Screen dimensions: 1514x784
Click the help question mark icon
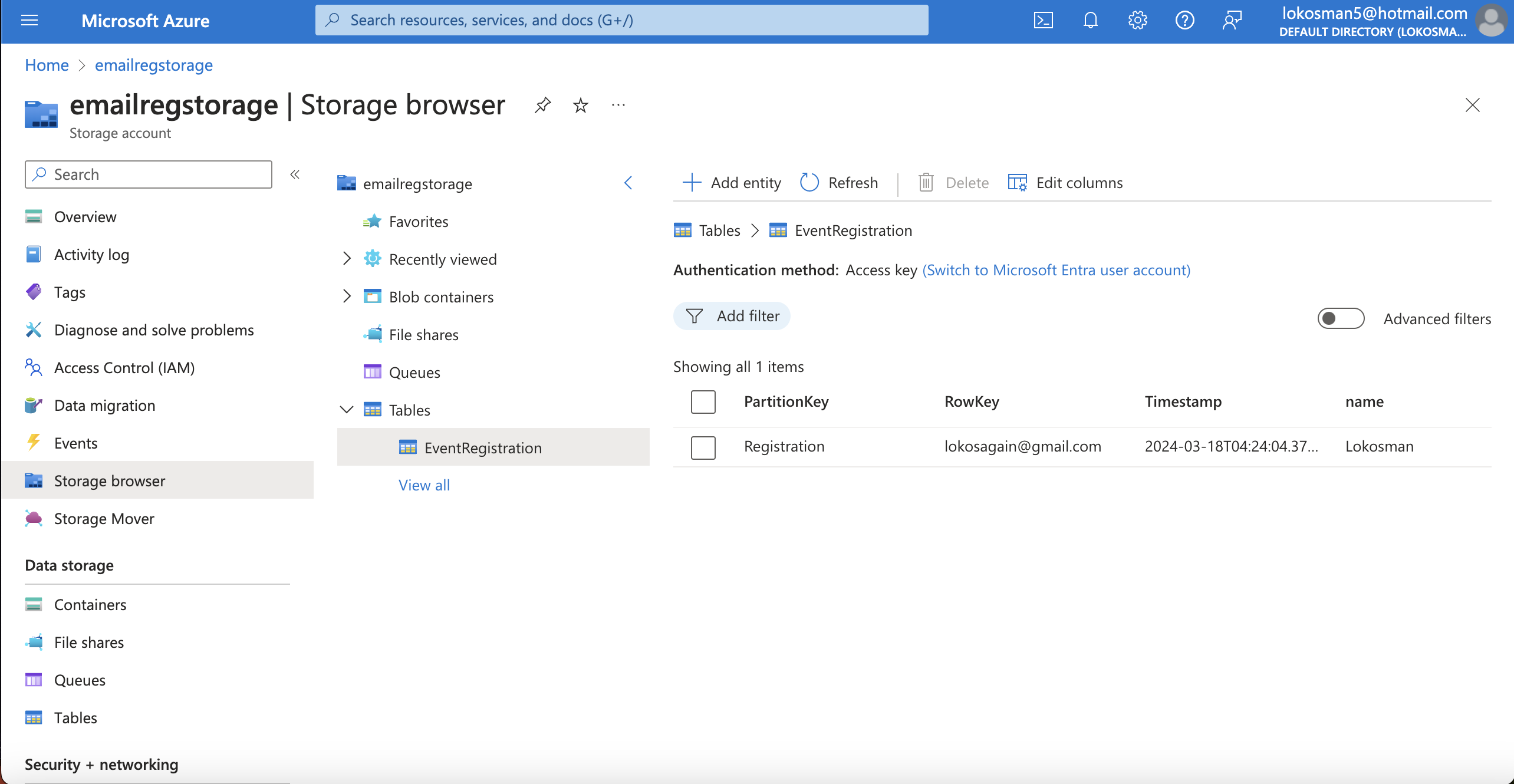tap(1184, 21)
